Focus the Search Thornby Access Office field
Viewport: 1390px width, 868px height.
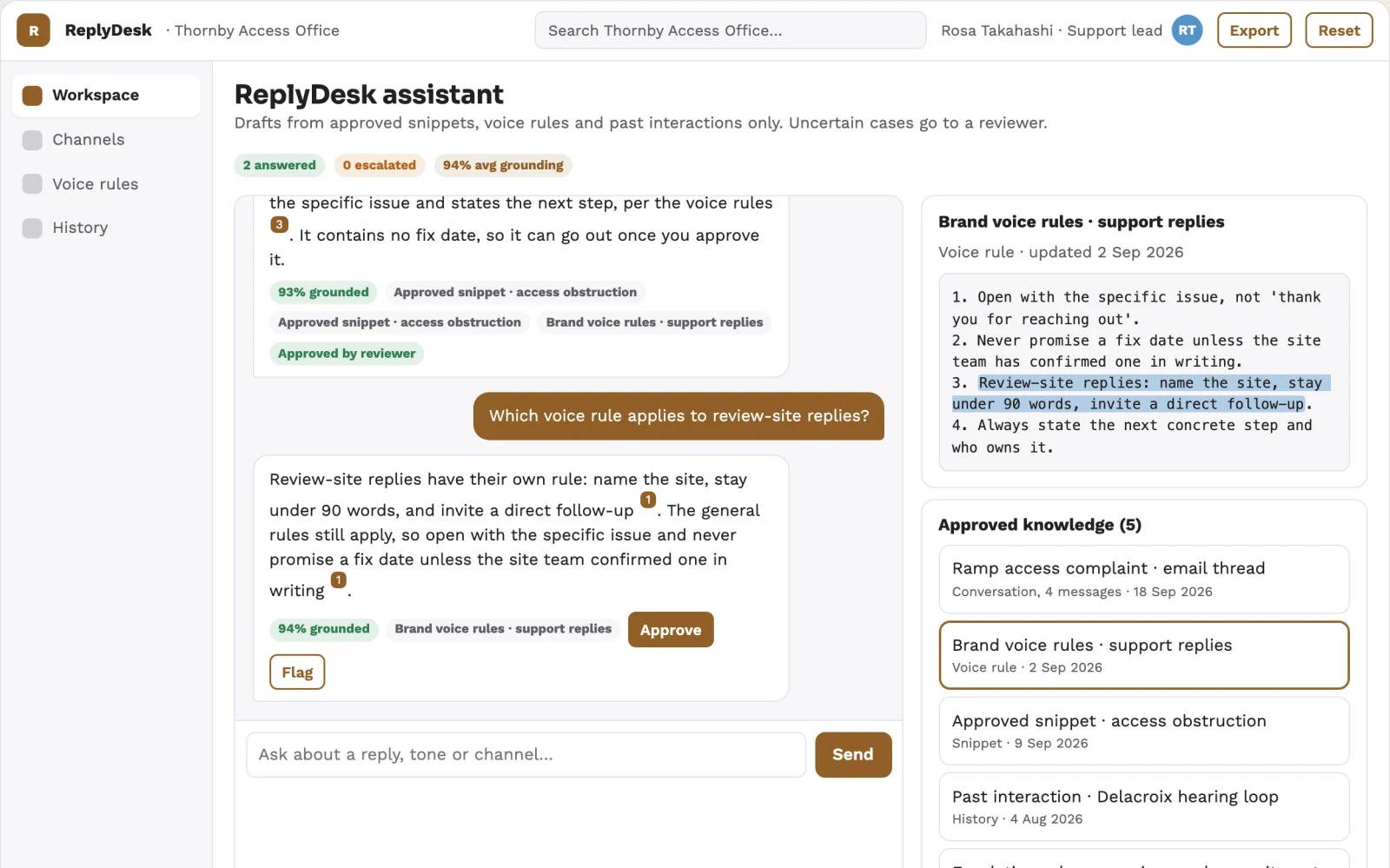(730, 30)
